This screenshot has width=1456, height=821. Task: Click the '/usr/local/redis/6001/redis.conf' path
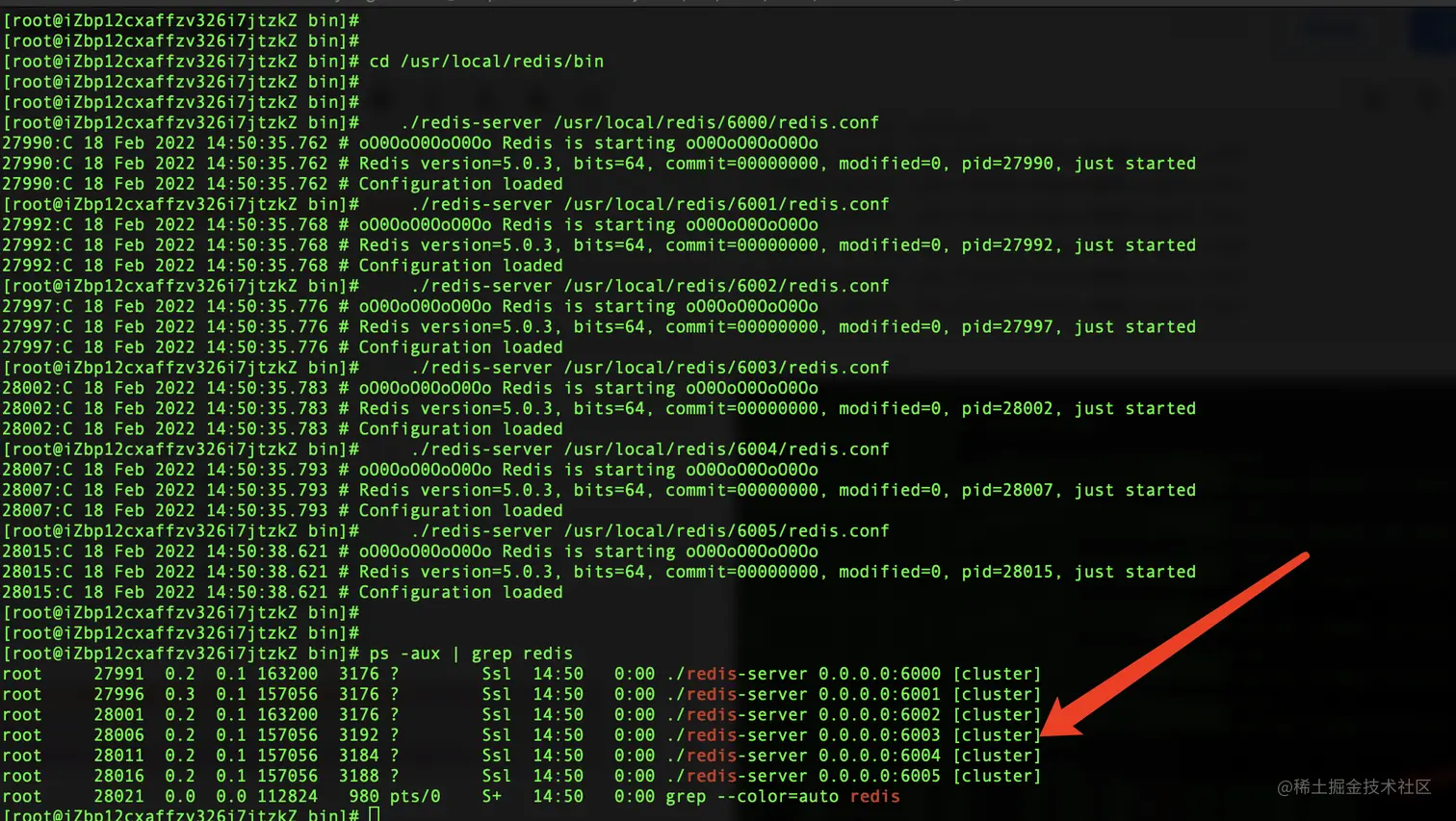tap(727, 204)
